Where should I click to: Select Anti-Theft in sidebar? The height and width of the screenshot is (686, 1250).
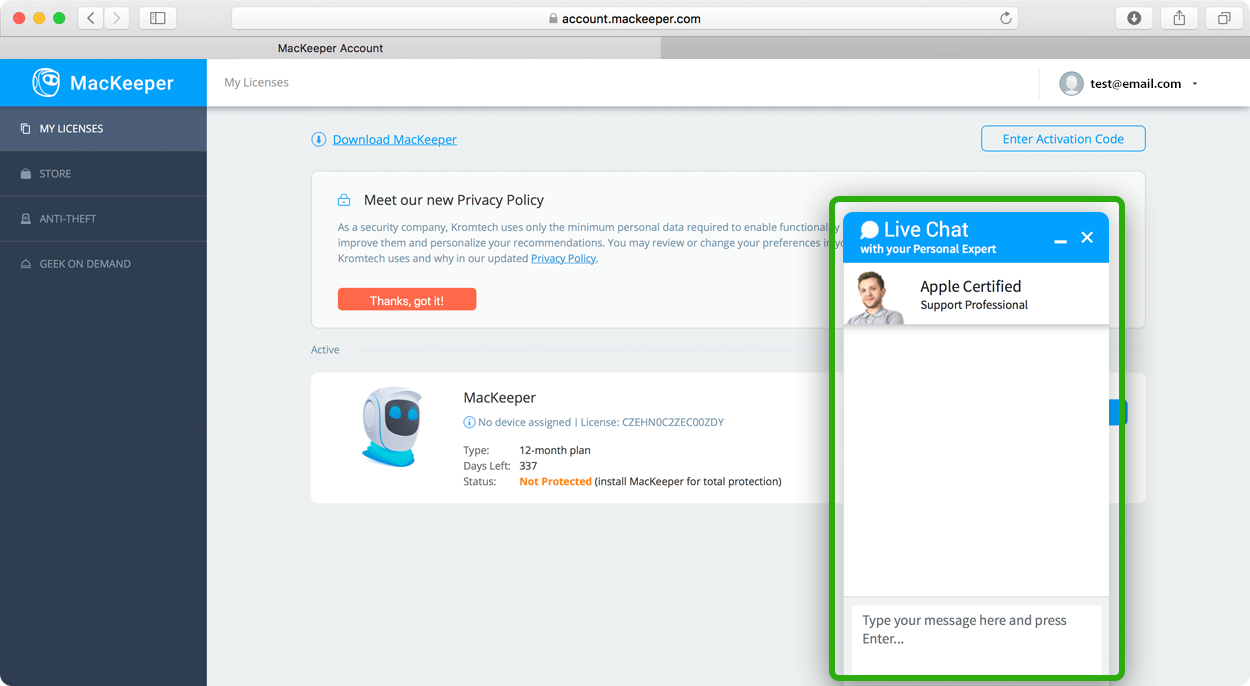pyautogui.click(x=103, y=218)
